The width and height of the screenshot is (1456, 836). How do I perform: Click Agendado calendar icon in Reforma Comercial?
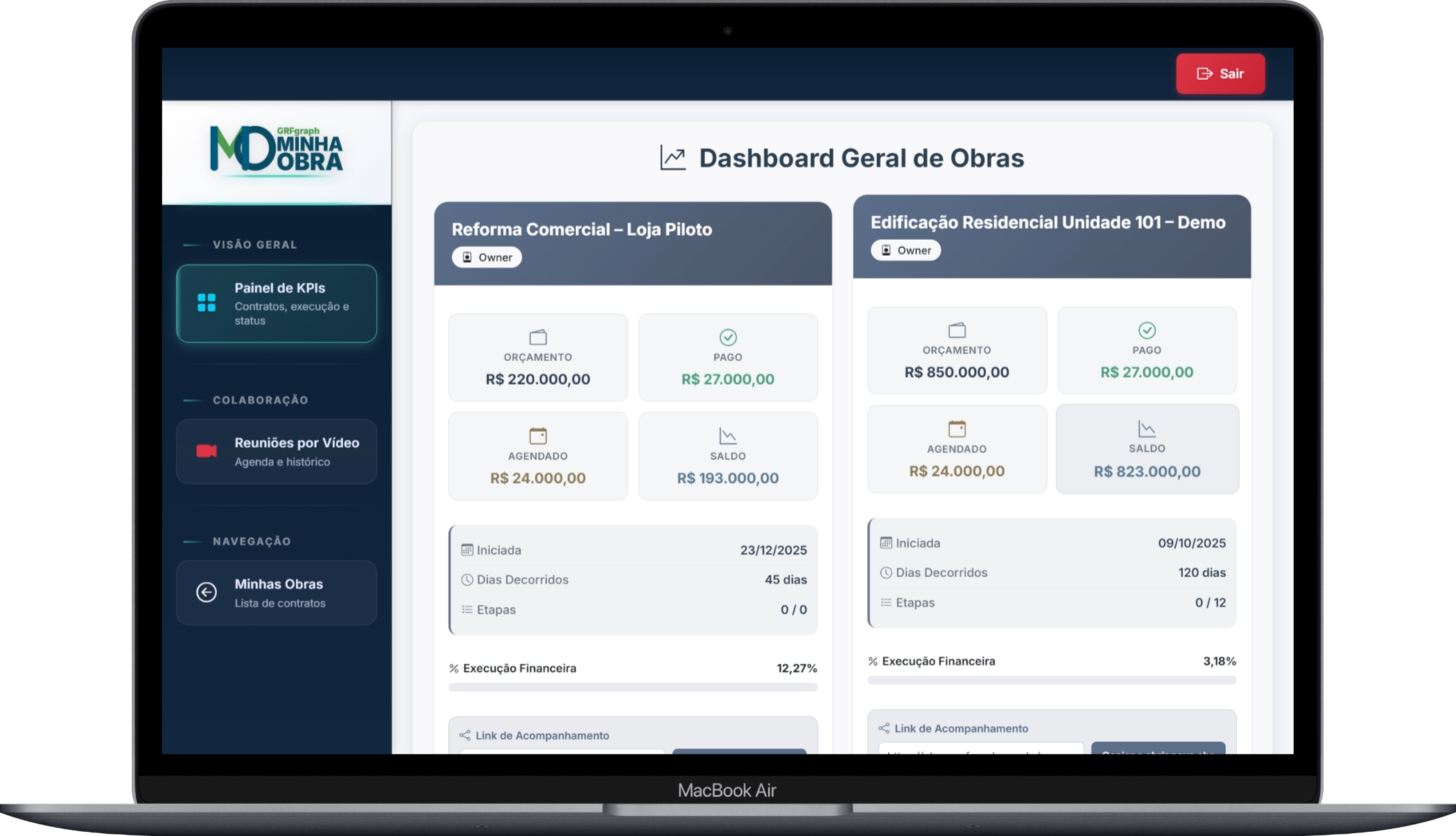point(538,436)
